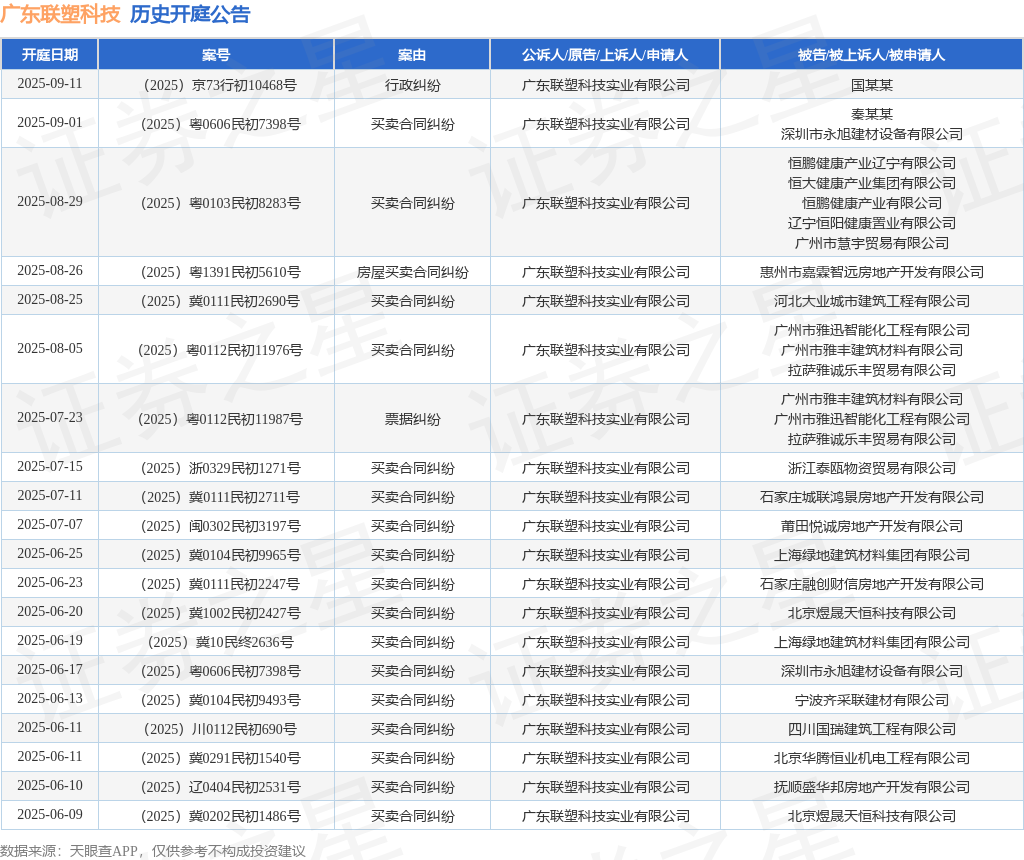Viewport: 1024px width, 860px height.
Task: Click the defendant "石家庄城联鸿景房地产开发有限公司"
Action: 872,497
